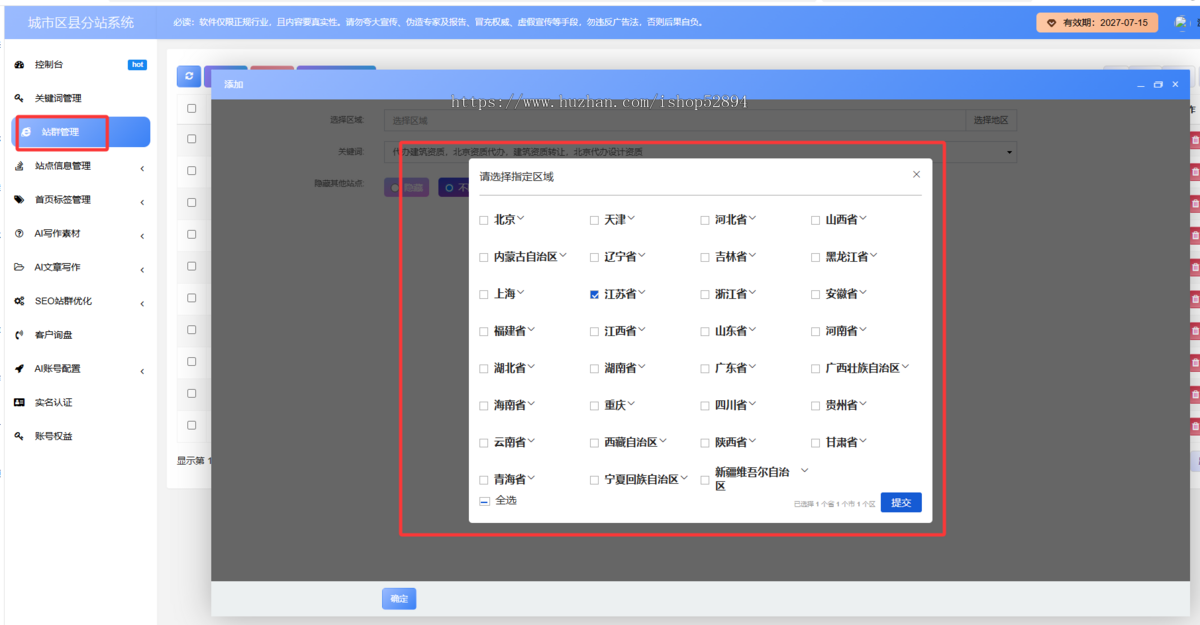The image size is (1200, 625).
Task: Click the key icon beside 账号权益
Action: [x=19, y=436]
